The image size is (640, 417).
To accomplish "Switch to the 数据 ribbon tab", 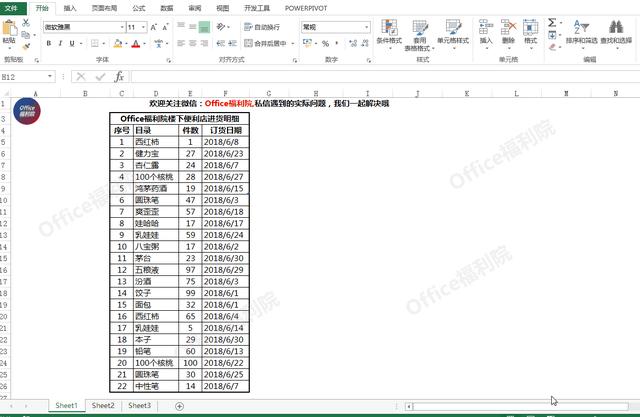I will point(167,8).
